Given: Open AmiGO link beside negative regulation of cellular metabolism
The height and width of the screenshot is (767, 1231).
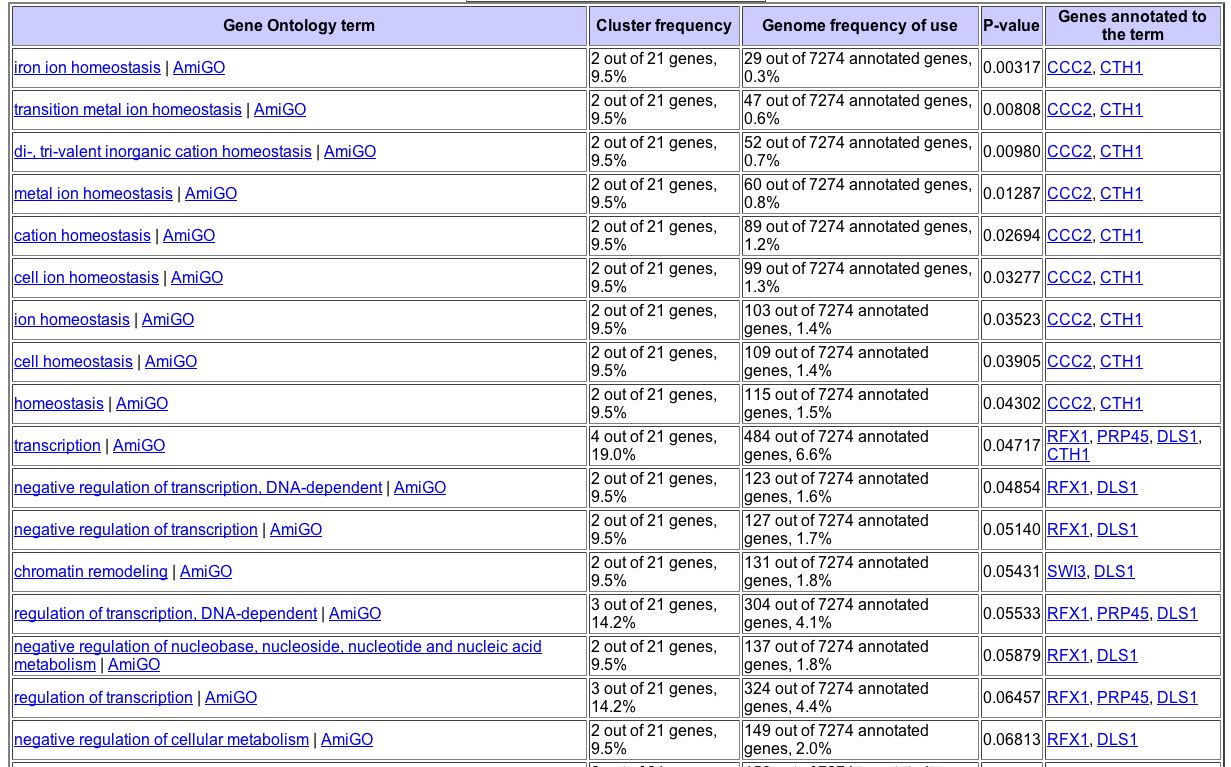Looking at the screenshot, I should (347, 740).
